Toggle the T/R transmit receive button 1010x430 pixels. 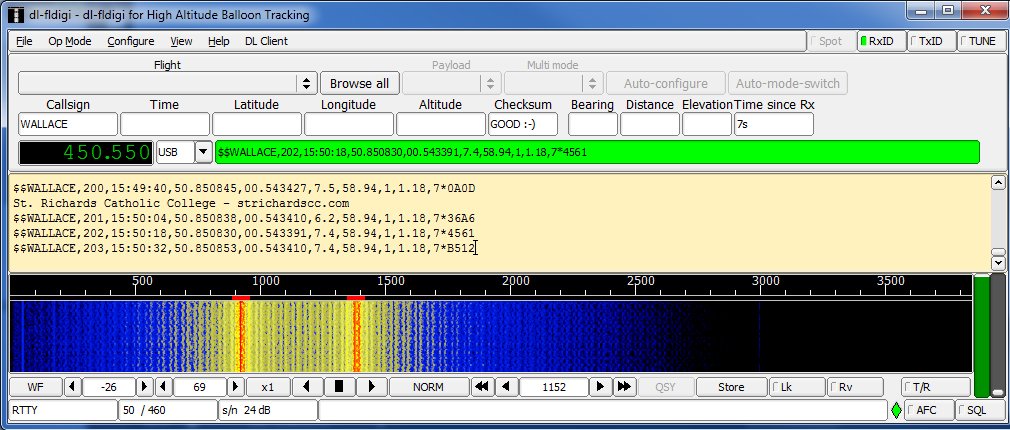935,387
